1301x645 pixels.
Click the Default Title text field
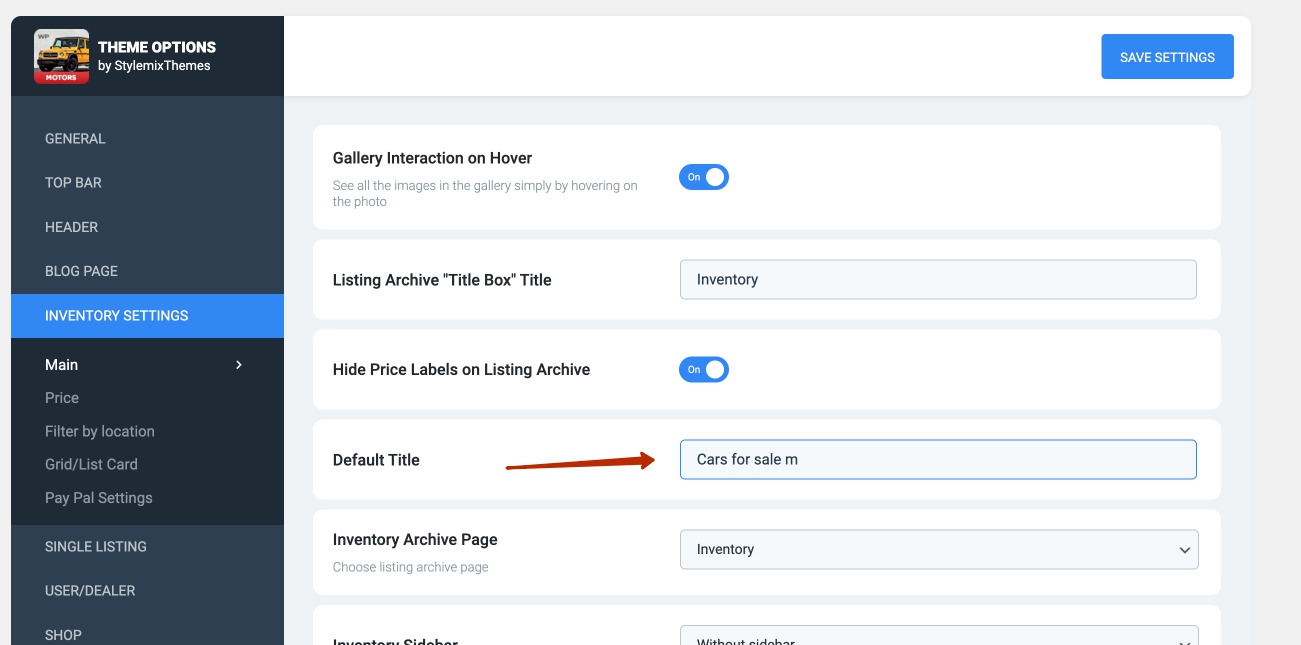[938, 459]
